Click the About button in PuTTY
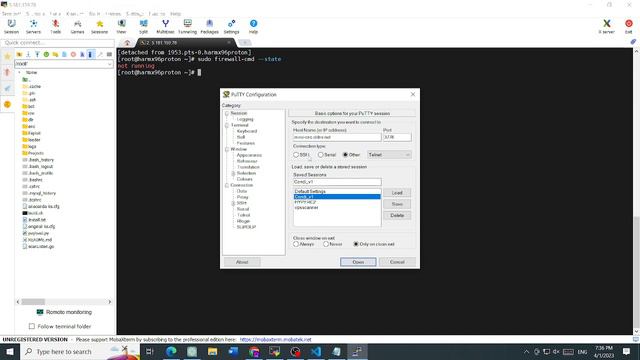This screenshot has width=640, height=360. (242, 262)
